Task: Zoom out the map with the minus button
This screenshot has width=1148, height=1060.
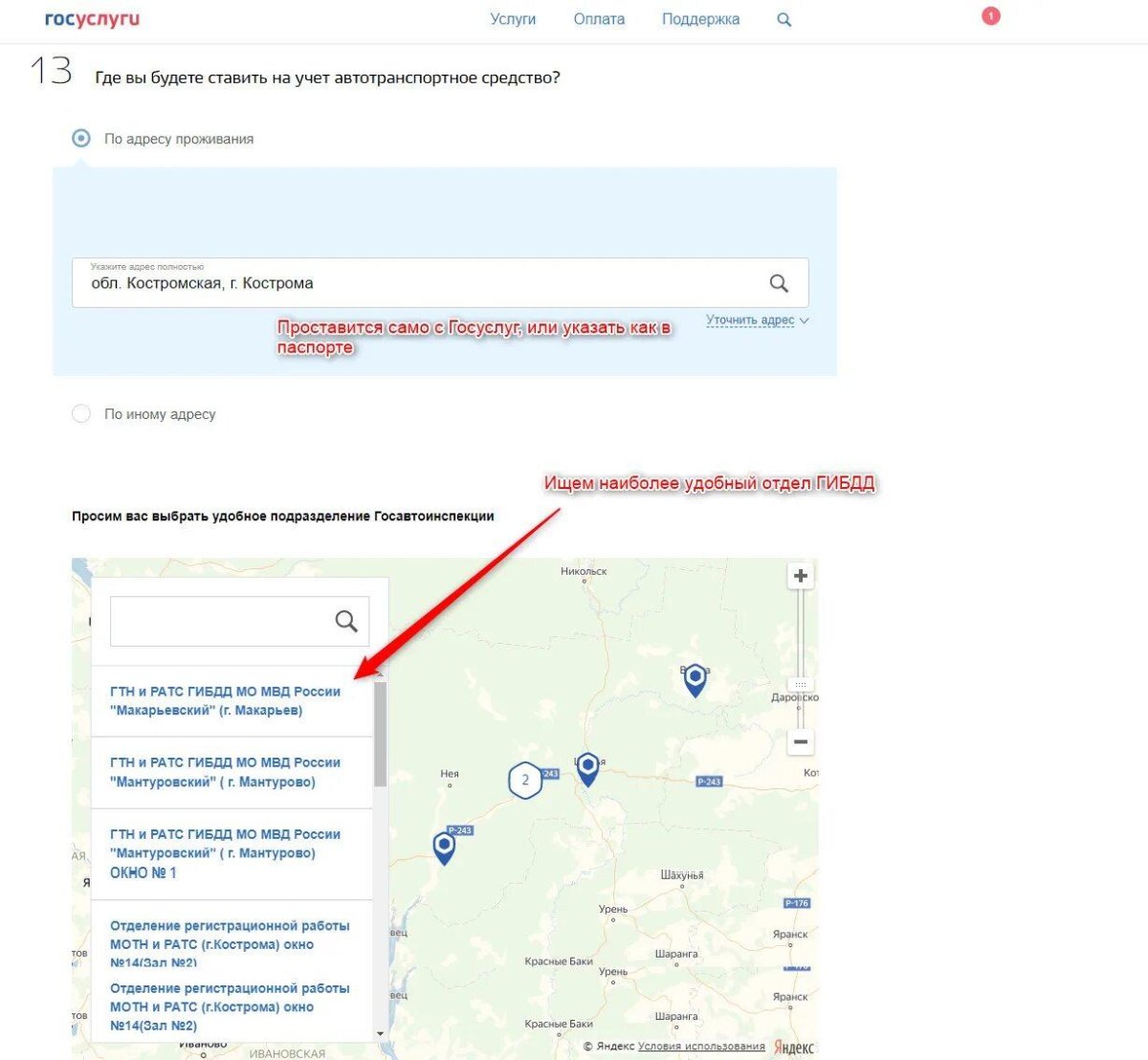Action: 800,741
